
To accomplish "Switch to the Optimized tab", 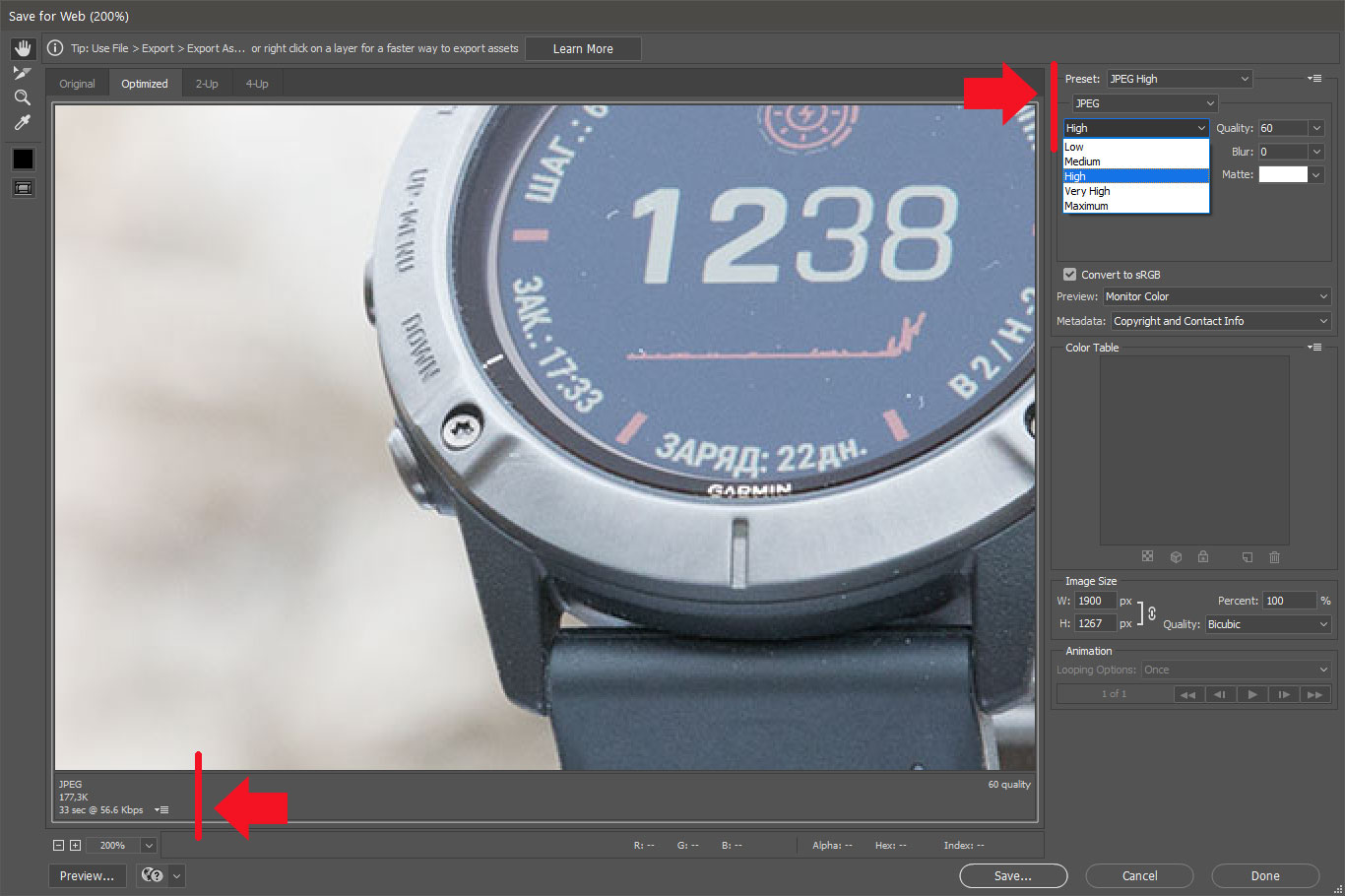I will [145, 84].
